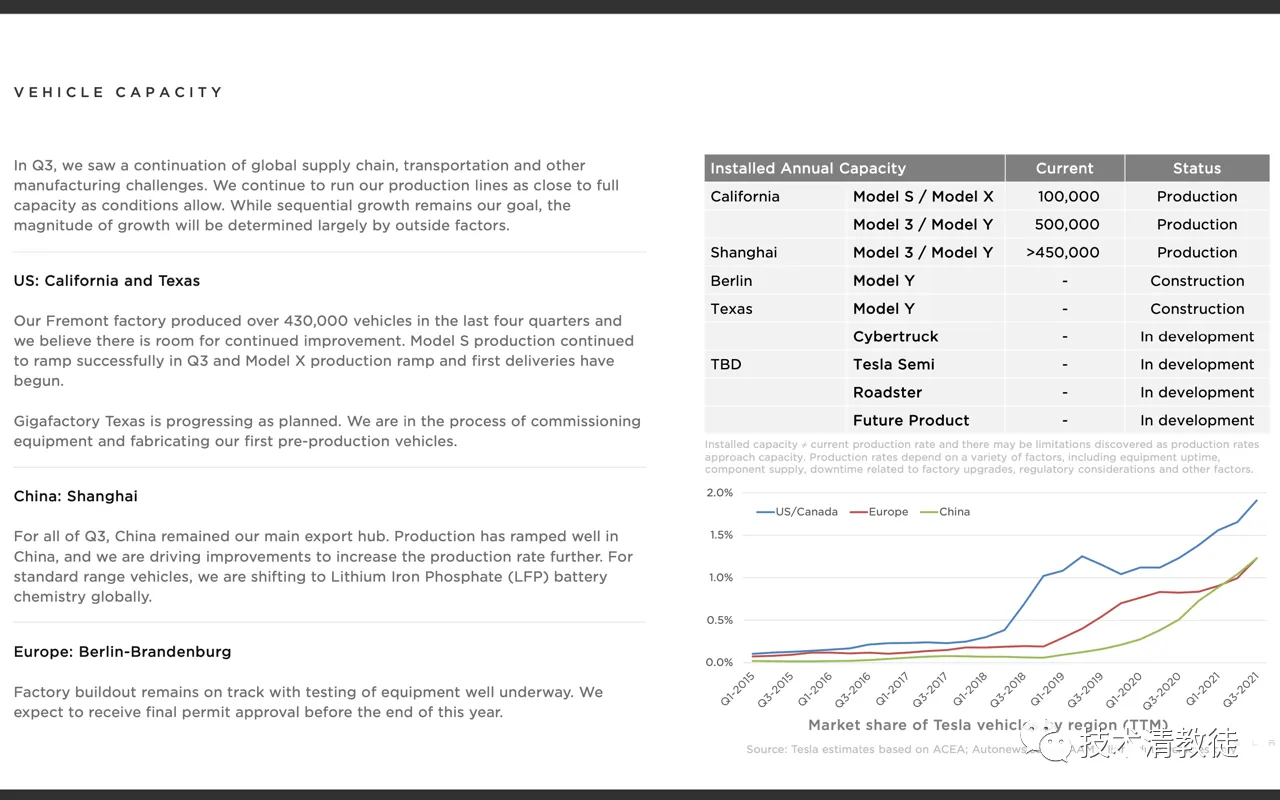The height and width of the screenshot is (800, 1280).
Task: Click the "100,000" capacity value
Action: tap(1068, 196)
